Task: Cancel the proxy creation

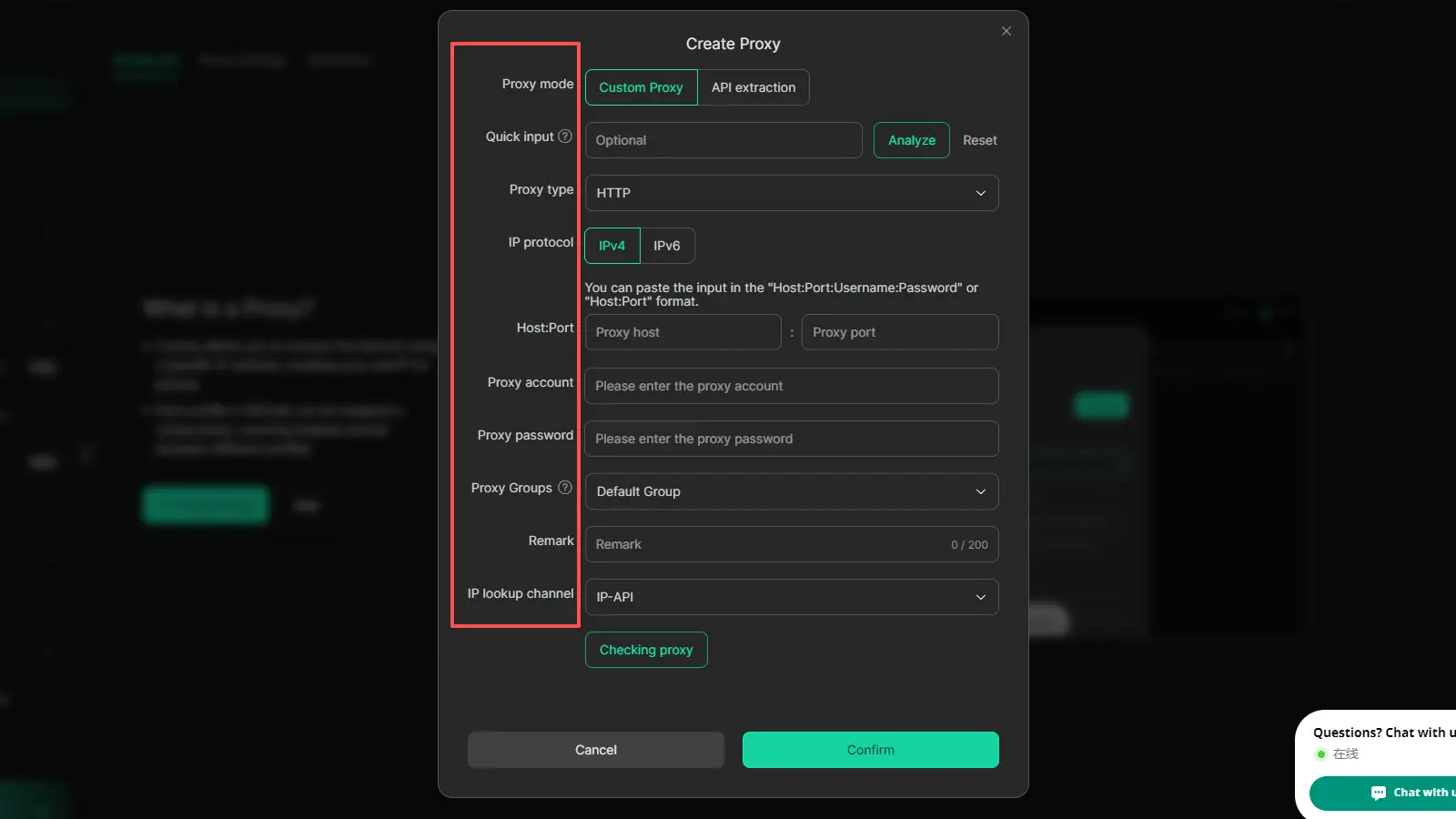Action: 596,750
